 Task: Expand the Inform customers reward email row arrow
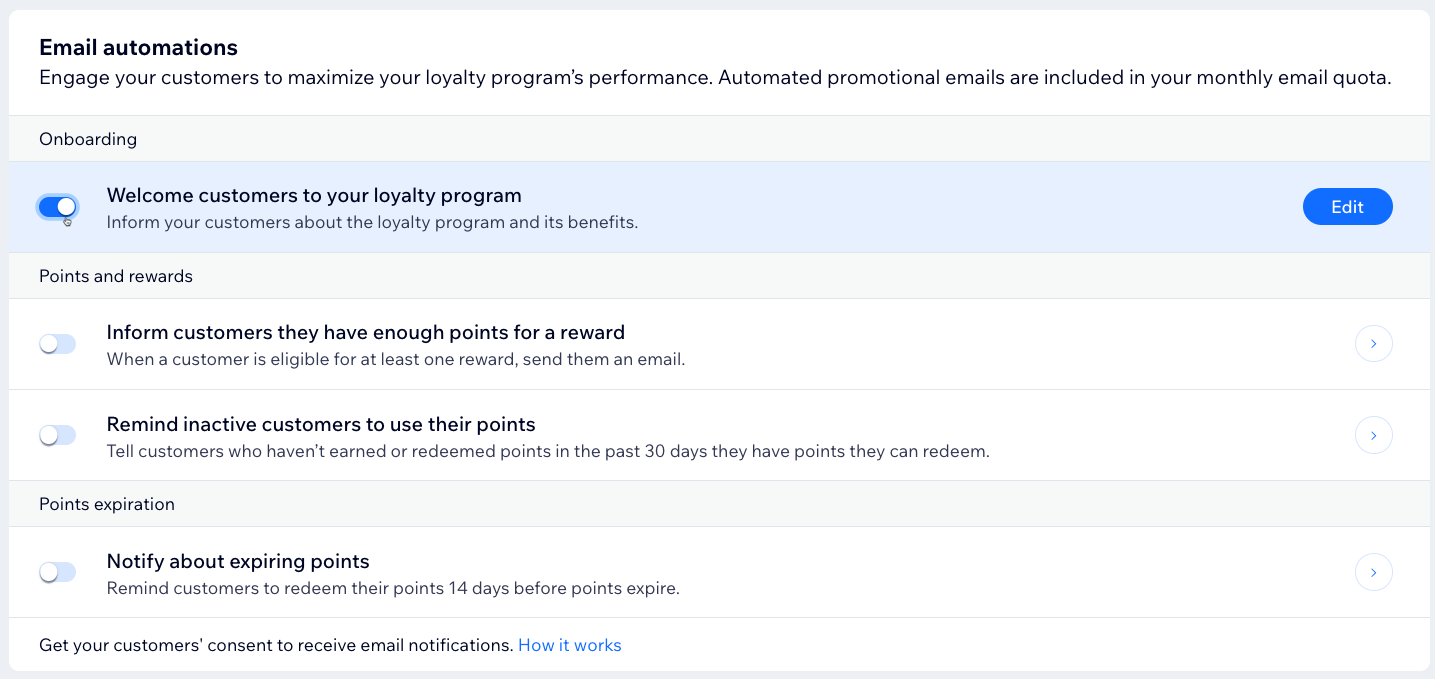tap(1373, 344)
